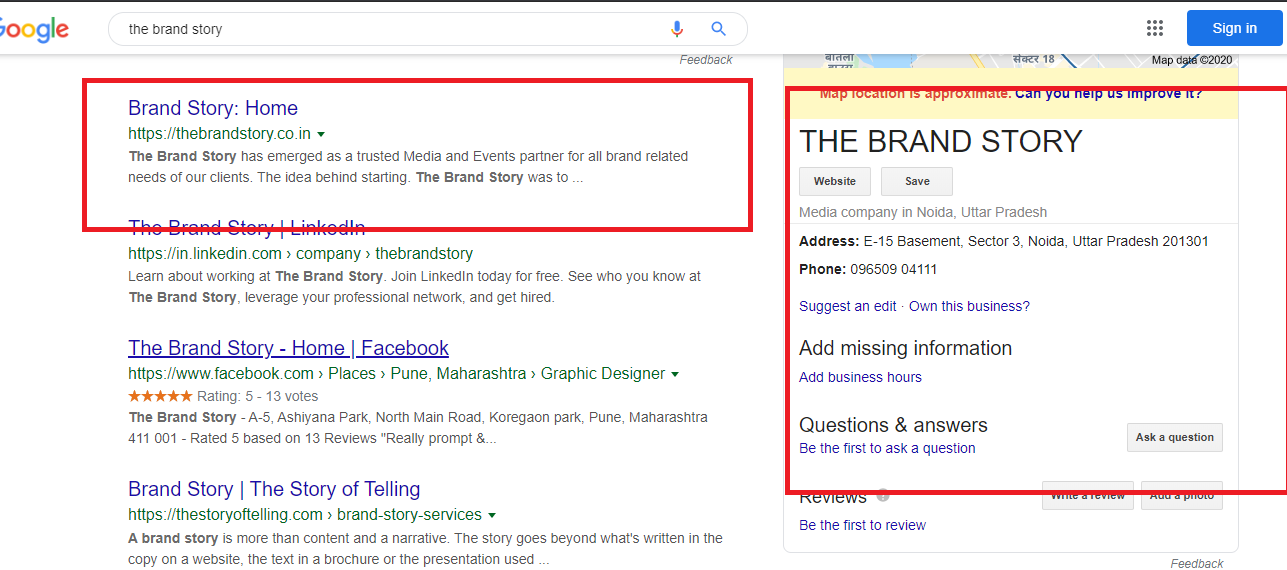Expand dropdown arrow beside Facebook Graphic Designer URL
The width and height of the screenshot is (1287, 570).
(675, 374)
